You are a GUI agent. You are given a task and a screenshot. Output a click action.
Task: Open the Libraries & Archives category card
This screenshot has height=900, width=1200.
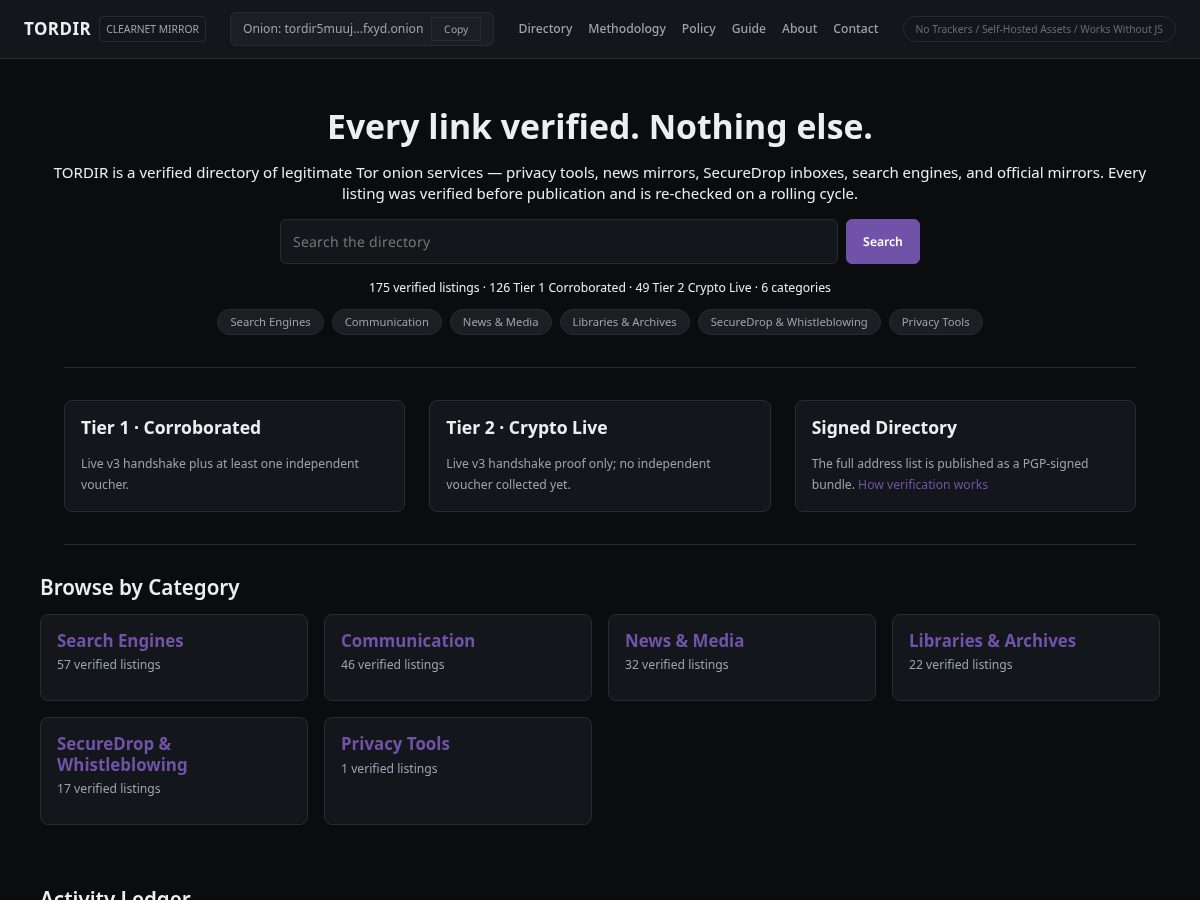coord(1026,657)
